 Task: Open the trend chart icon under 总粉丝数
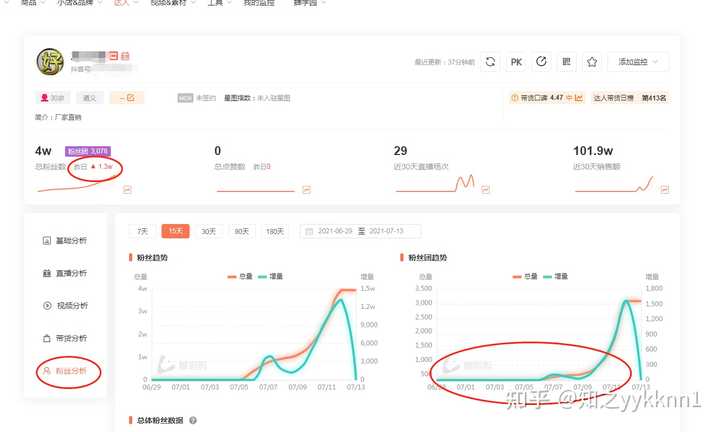(127, 190)
